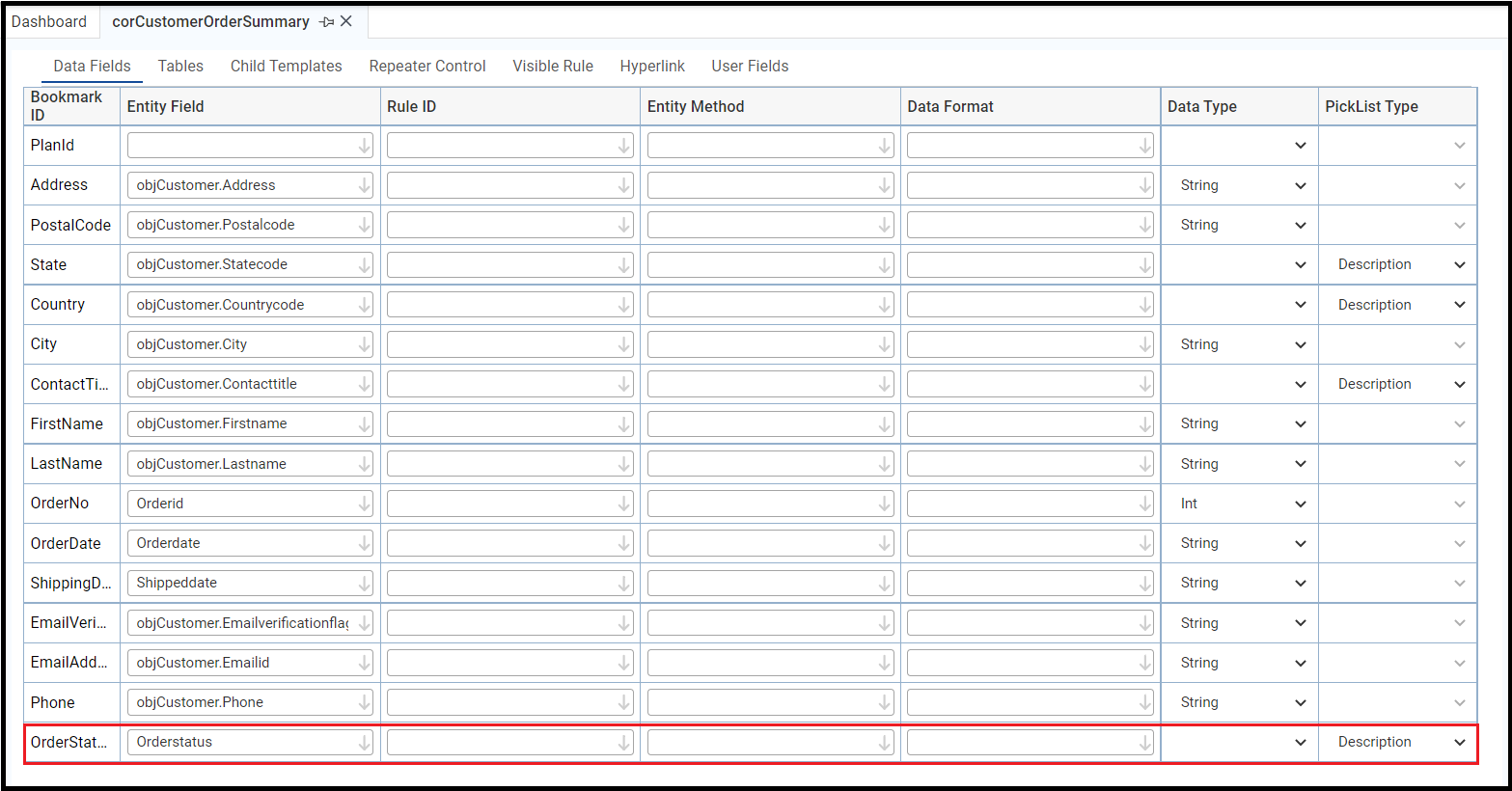Click the Data Format arrow icon for PlanId row

(1145, 146)
